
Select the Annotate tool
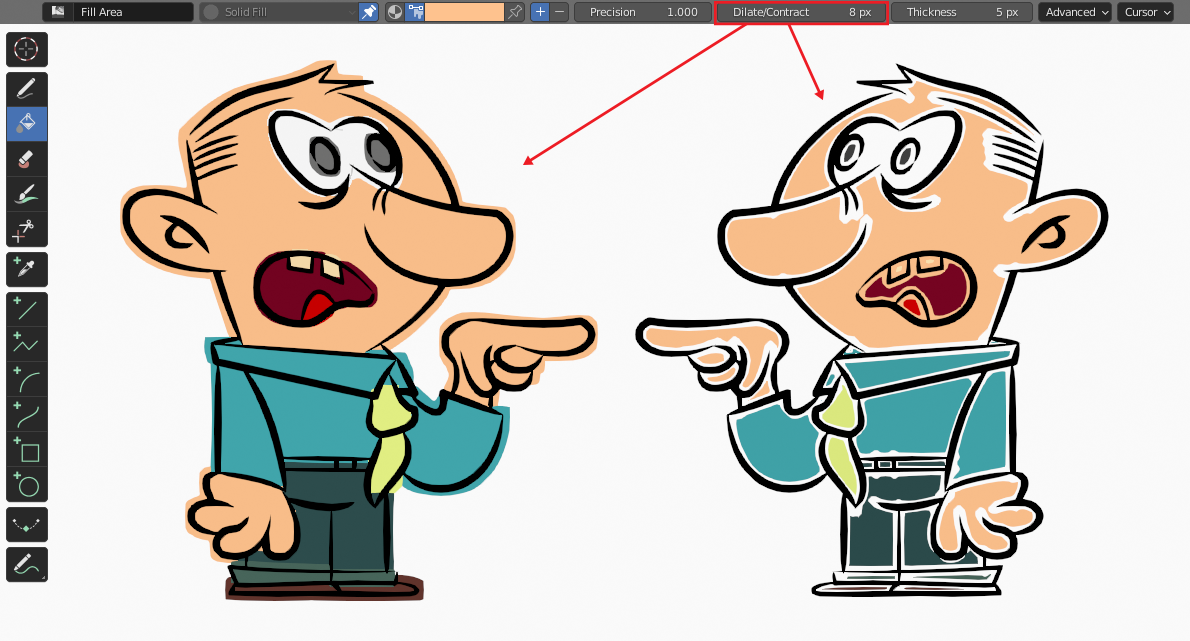(x=27, y=564)
